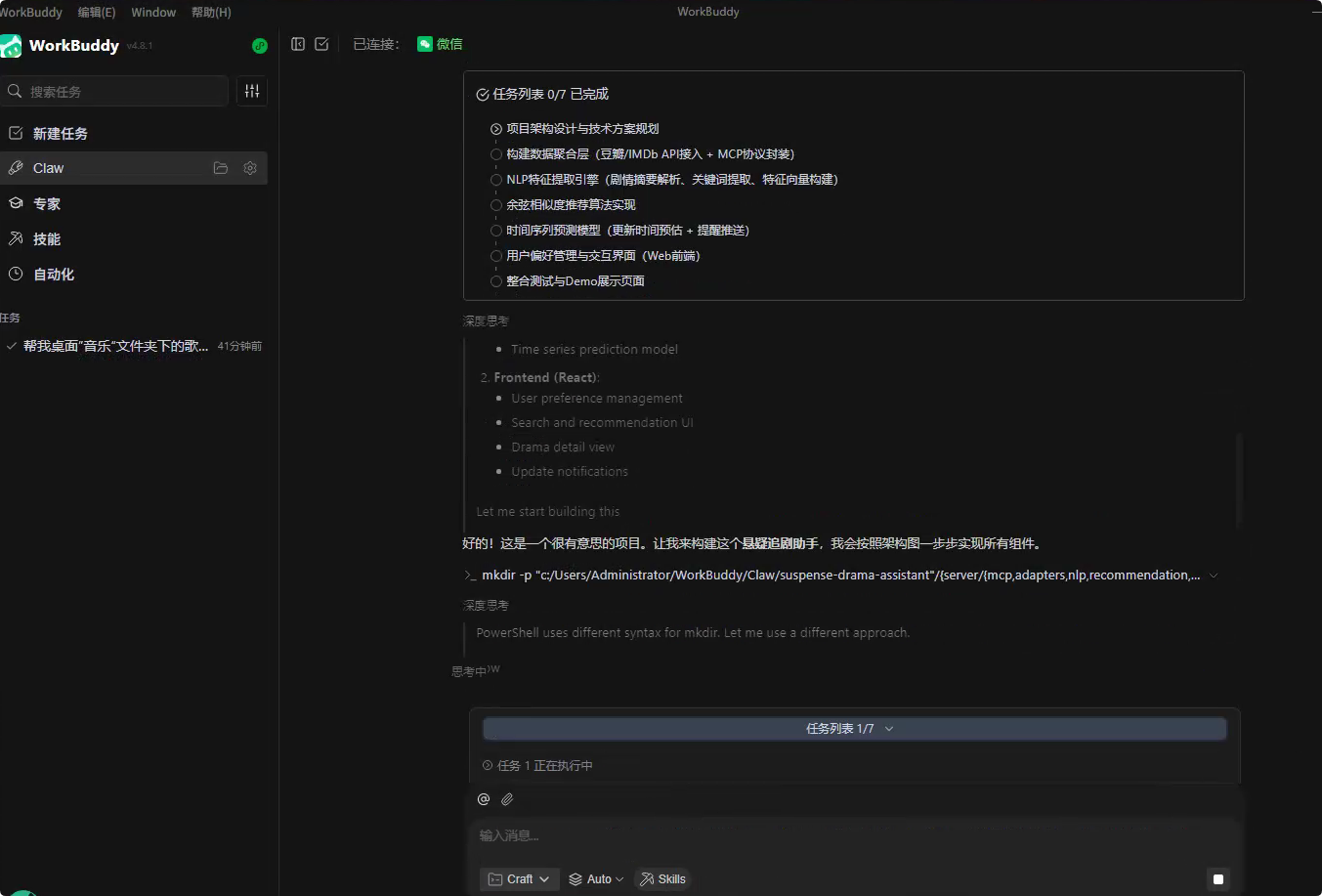Click the WorkBuddy cat logo
The width and height of the screenshot is (1322, 896).
tap(11, 46)
